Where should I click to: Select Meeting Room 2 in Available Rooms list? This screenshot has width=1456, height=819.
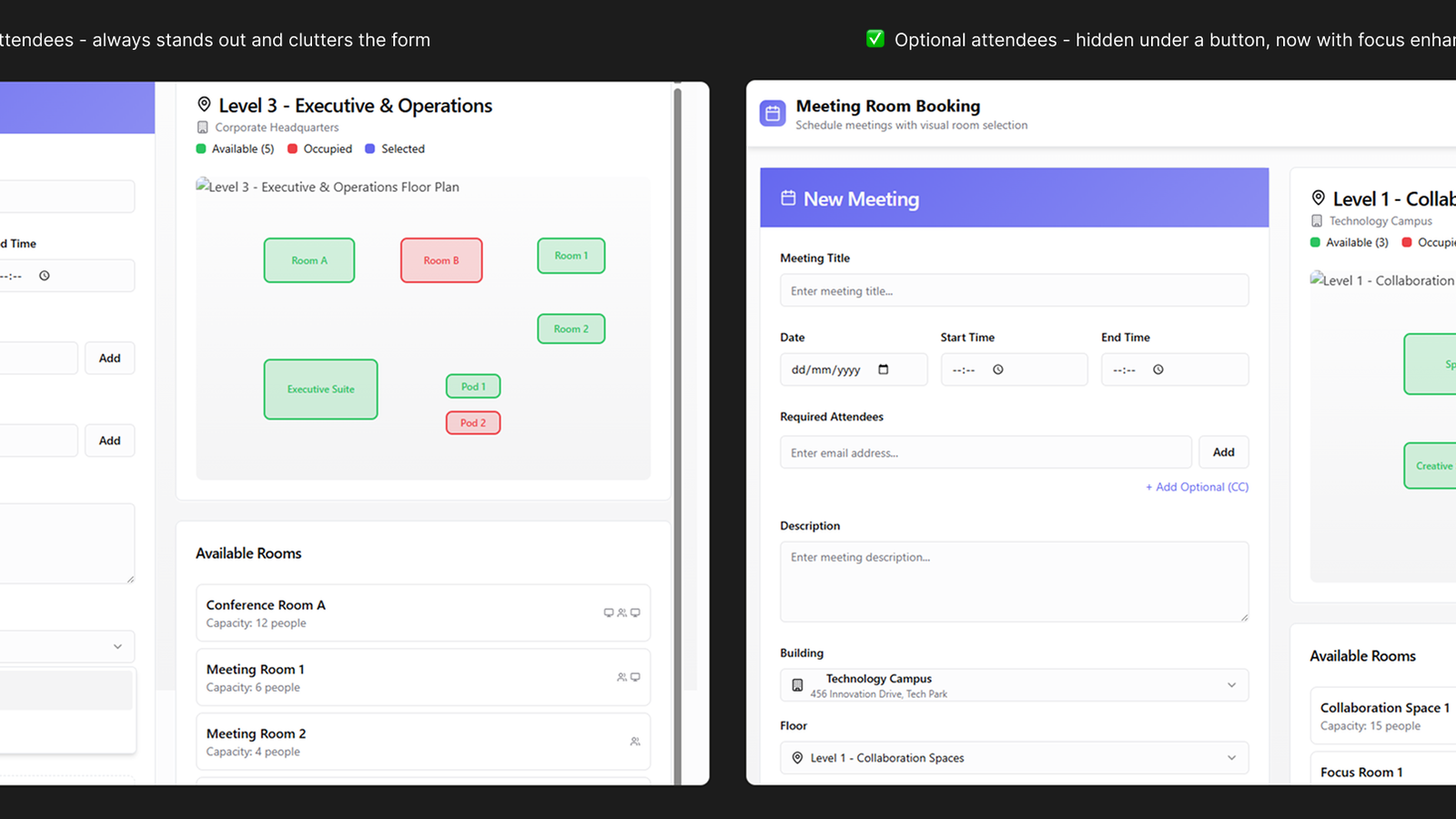423,742
